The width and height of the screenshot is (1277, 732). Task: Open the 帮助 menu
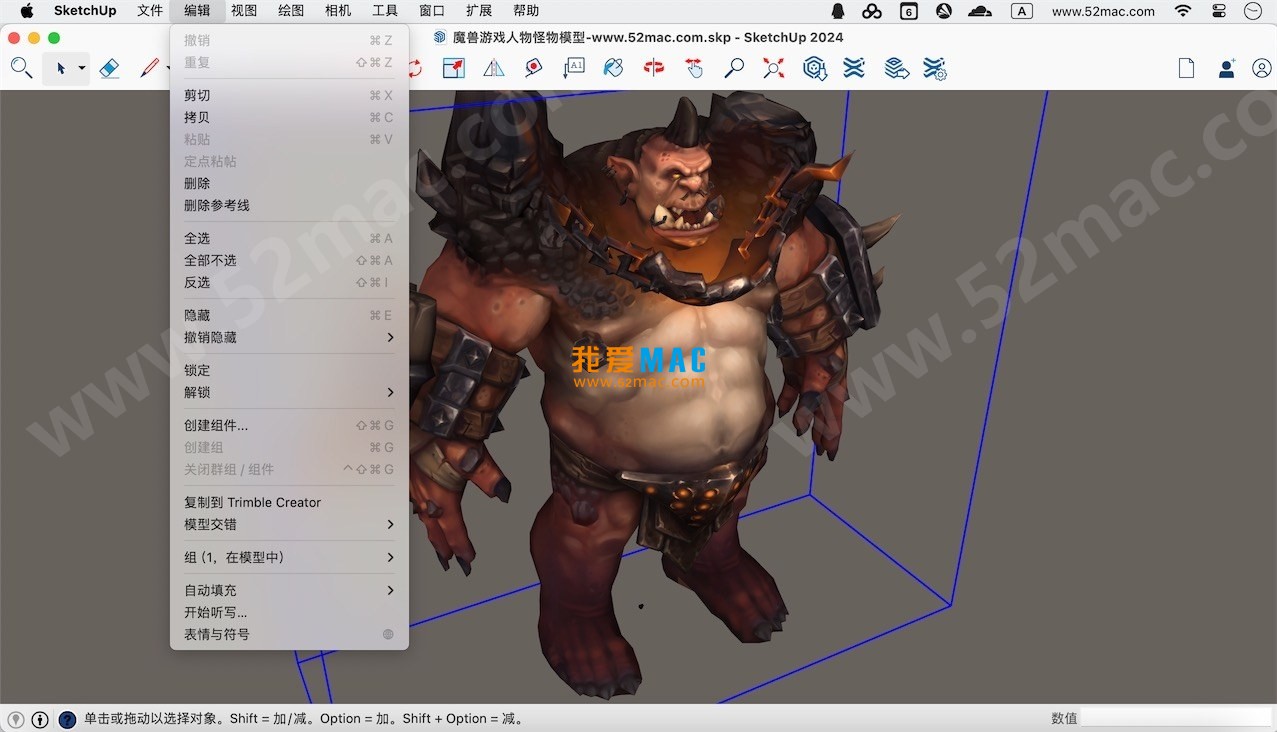526,11
